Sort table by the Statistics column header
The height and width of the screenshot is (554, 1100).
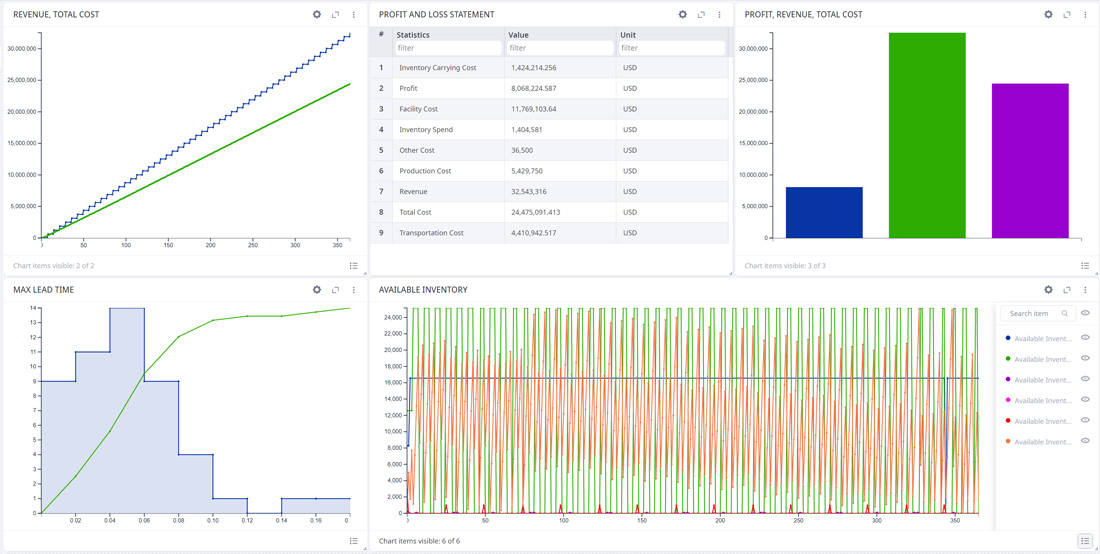point(413,34)
